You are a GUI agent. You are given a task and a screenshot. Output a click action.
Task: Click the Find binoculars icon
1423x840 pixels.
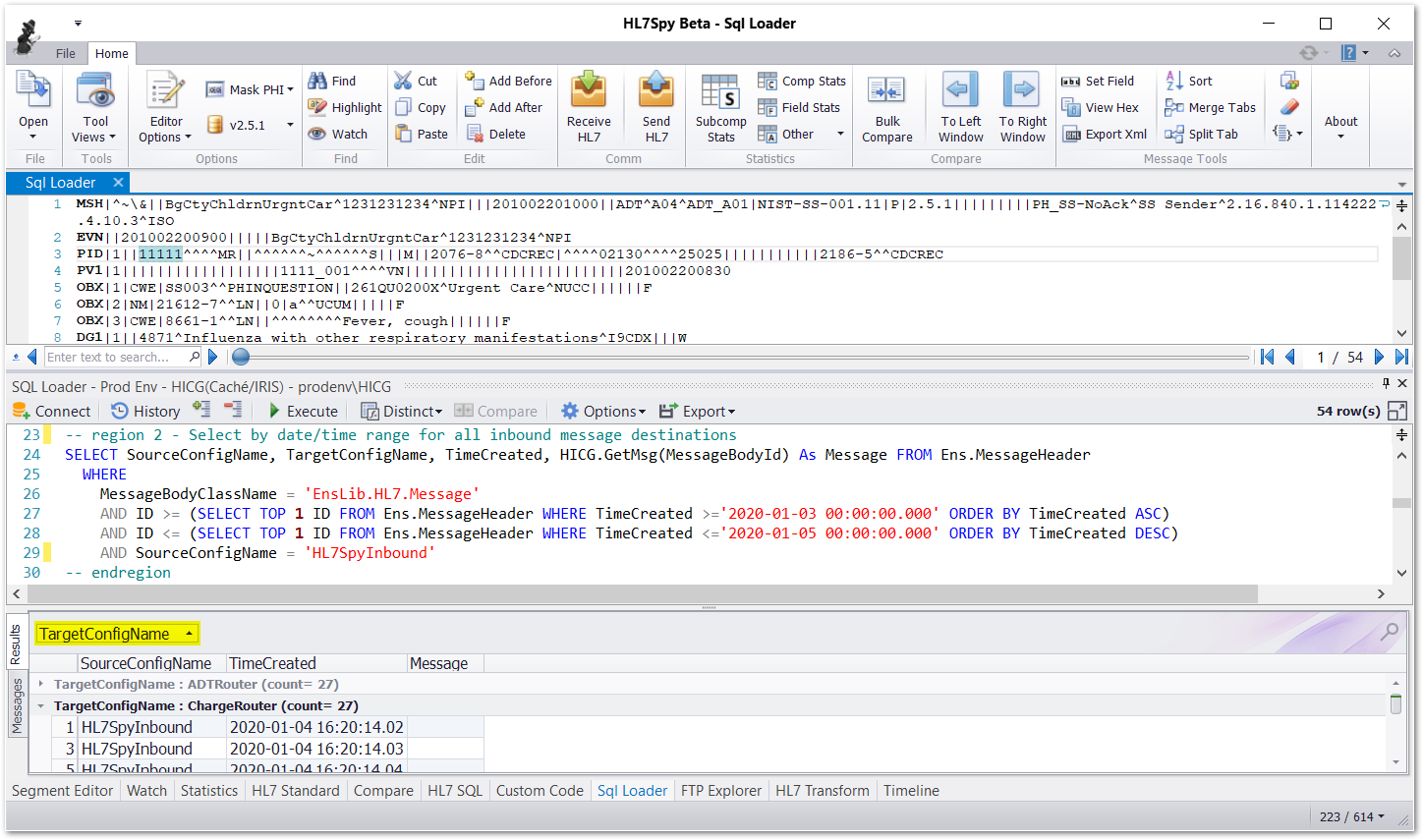point(317,81)
